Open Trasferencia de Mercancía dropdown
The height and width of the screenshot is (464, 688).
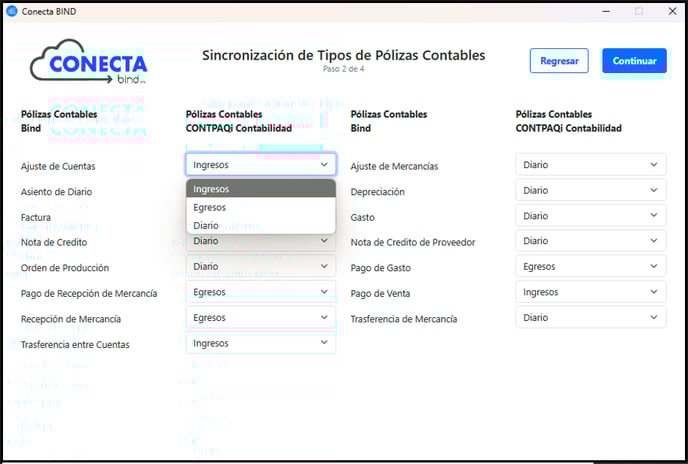pos(591,317)
